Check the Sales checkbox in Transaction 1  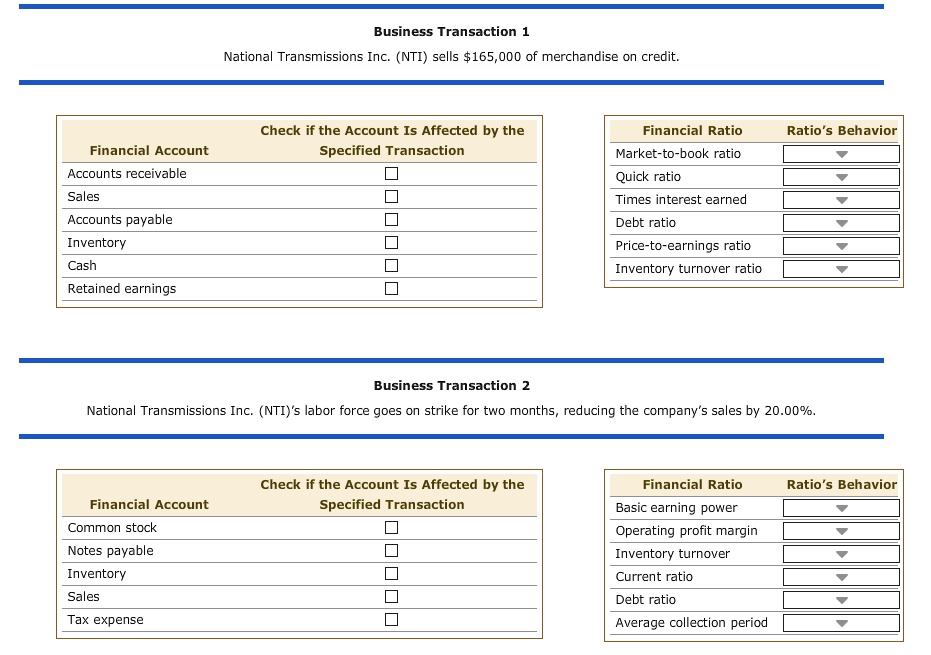click(x=392, y=197)
